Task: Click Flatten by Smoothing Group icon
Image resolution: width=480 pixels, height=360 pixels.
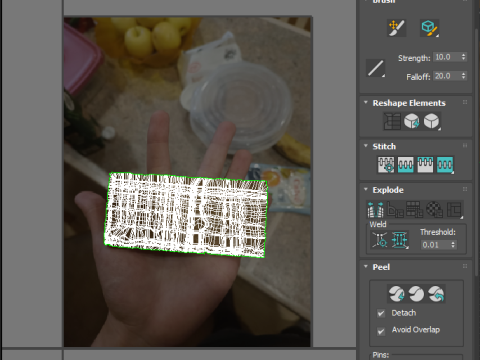Action: pyautogui.click(x=415, y=209)
